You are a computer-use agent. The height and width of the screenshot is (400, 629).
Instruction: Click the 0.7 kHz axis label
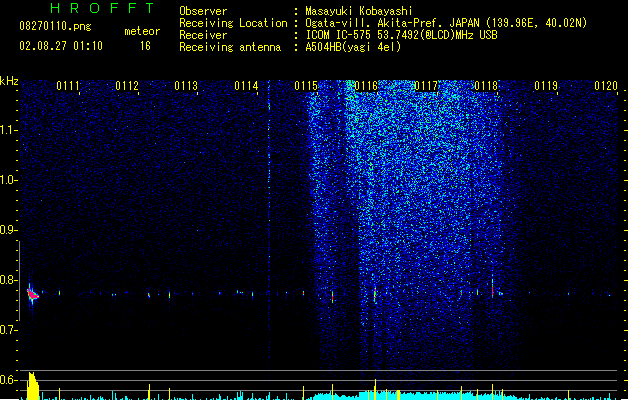(x=9, y=330)
